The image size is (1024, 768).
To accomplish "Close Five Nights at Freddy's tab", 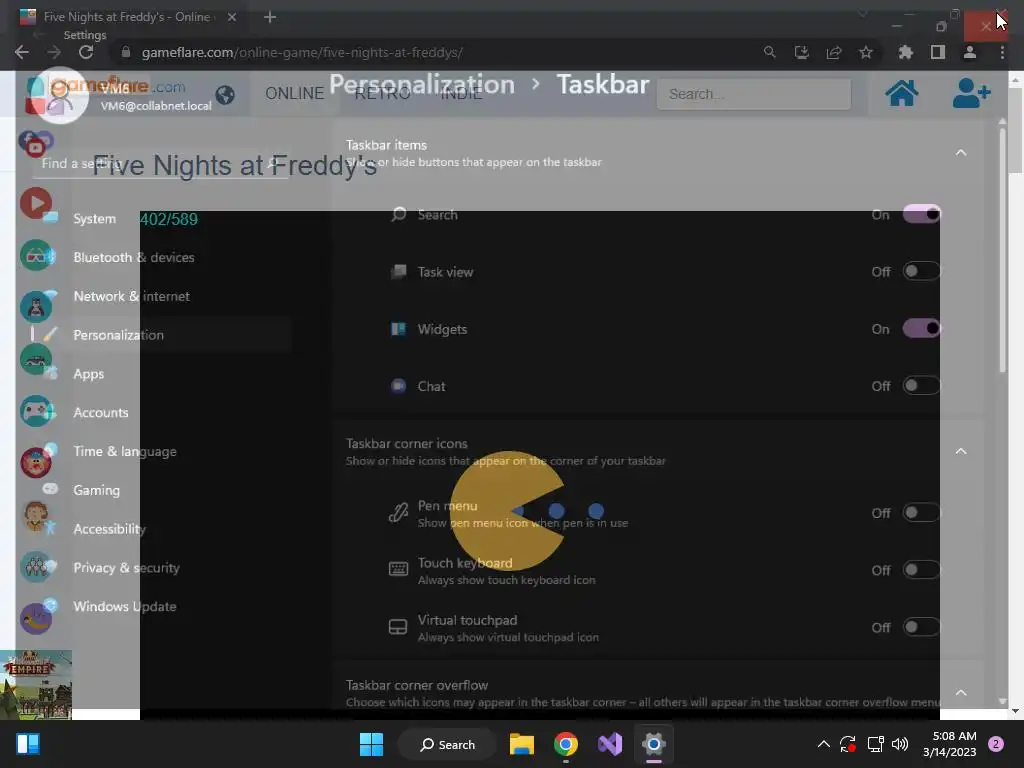I will (232, 17).
